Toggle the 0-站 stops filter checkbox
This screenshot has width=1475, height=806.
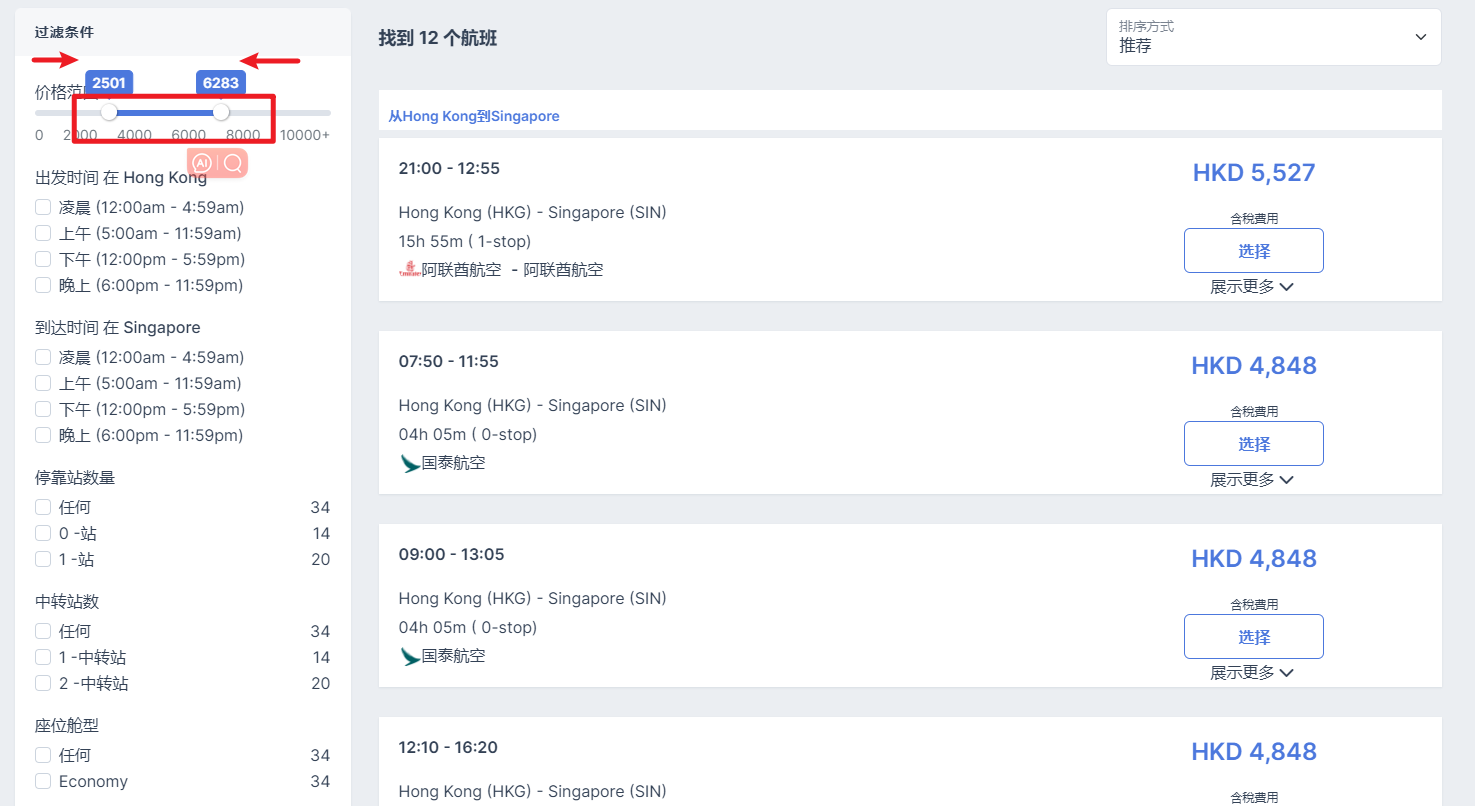(x=43, y=533)
